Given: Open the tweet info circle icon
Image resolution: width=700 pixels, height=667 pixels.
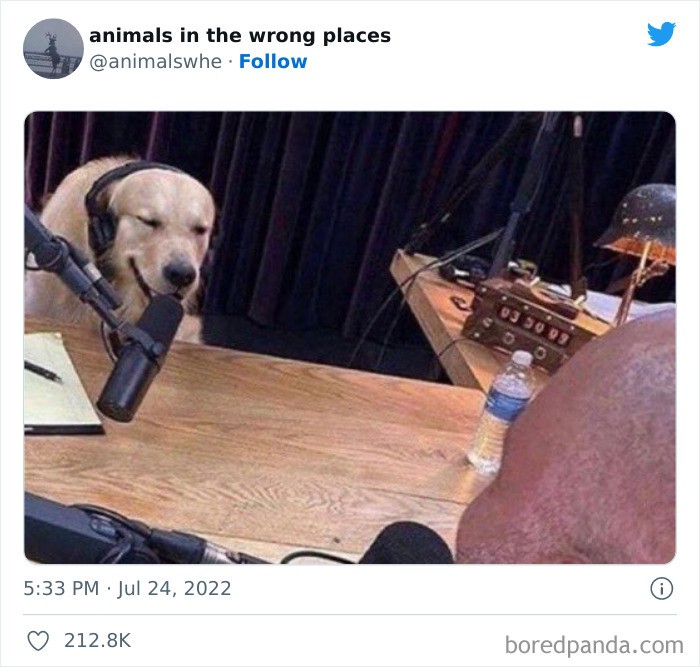Looking at the screenshot, I should coord(661,588).
